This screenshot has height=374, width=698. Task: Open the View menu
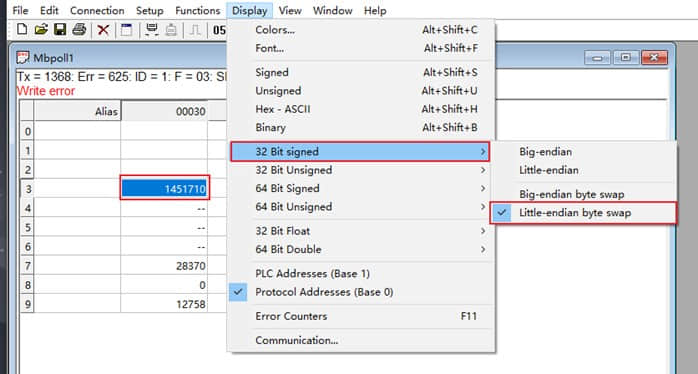pos(290,10)
